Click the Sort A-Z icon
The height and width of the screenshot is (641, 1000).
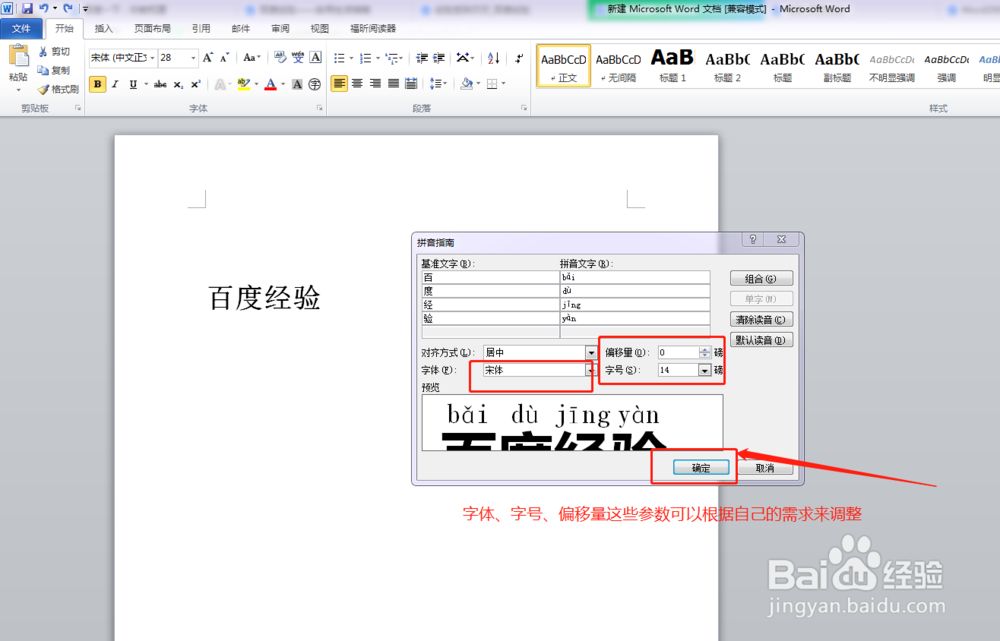point(494,58)
